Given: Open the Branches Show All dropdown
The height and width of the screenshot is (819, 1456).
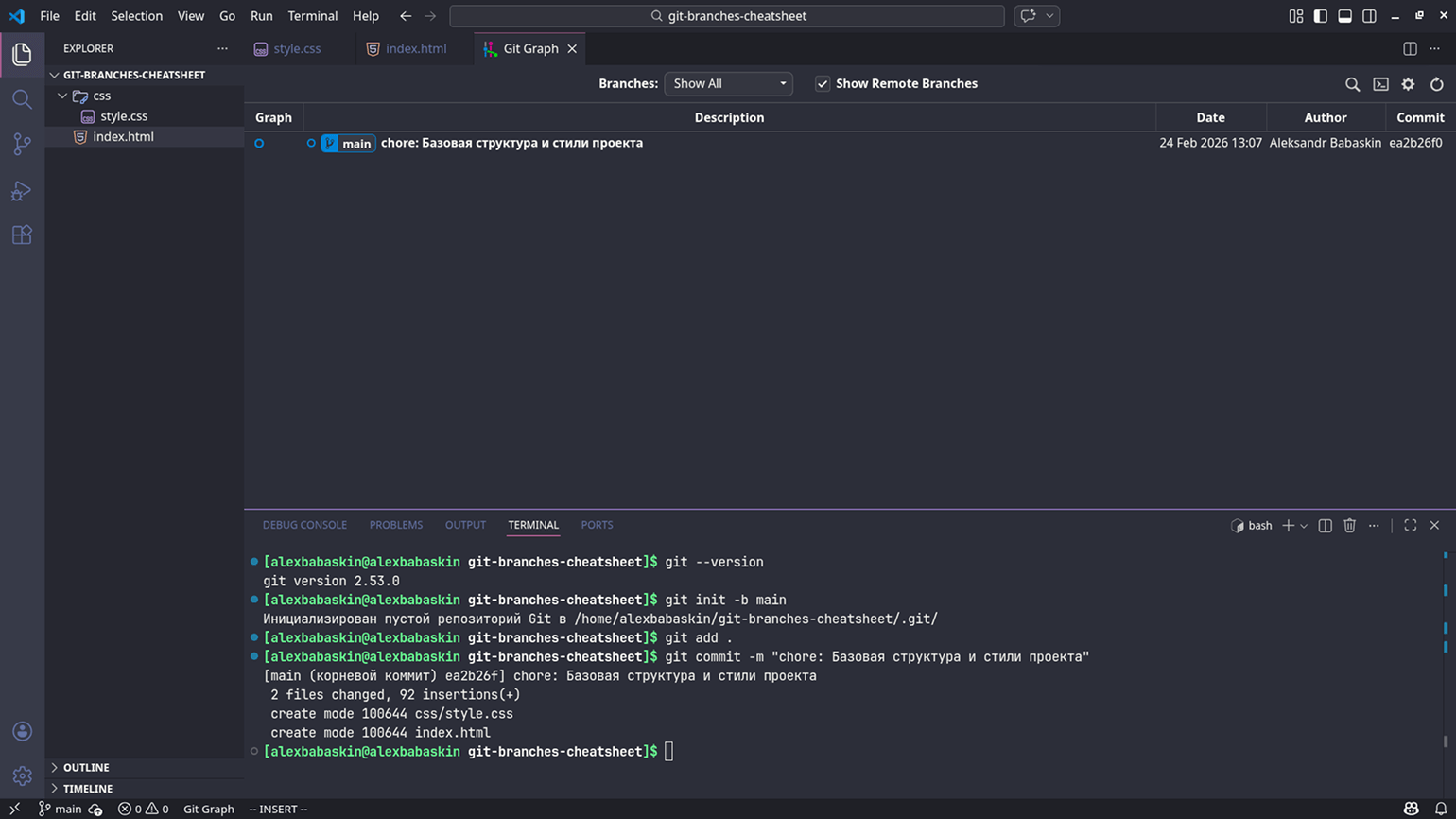Looking at the screenshot, I should pos(728,84).
